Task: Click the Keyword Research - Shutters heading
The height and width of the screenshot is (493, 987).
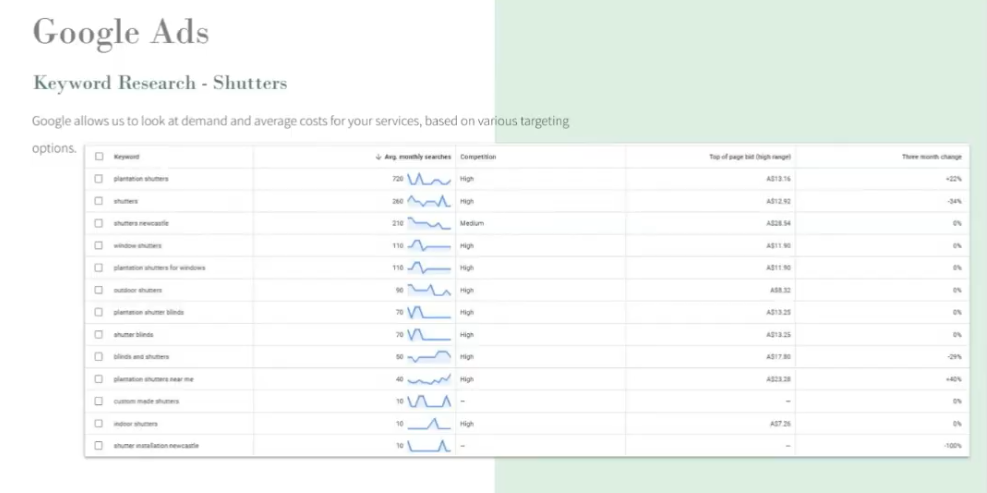Action: 160,82
